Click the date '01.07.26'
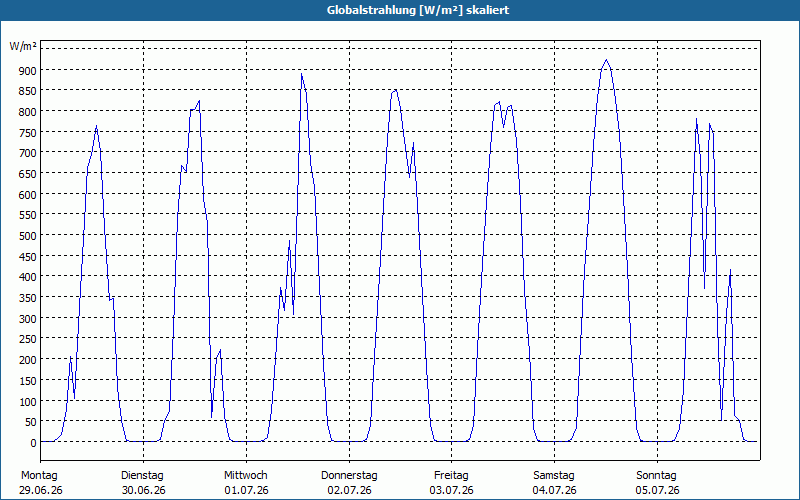The image size is (800, 500). (246, 490)
